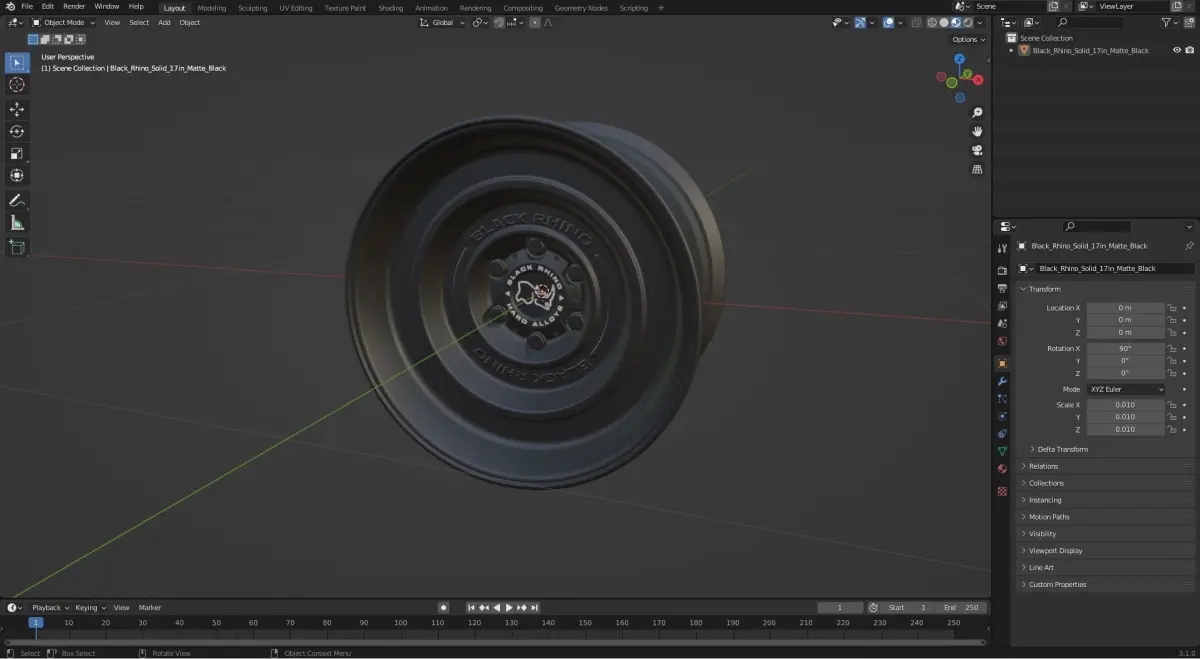Expand the Delta Transform panel
The width and height of the screenshot is (1200, 659).
pyautogui.click(x=1062, y=449)
